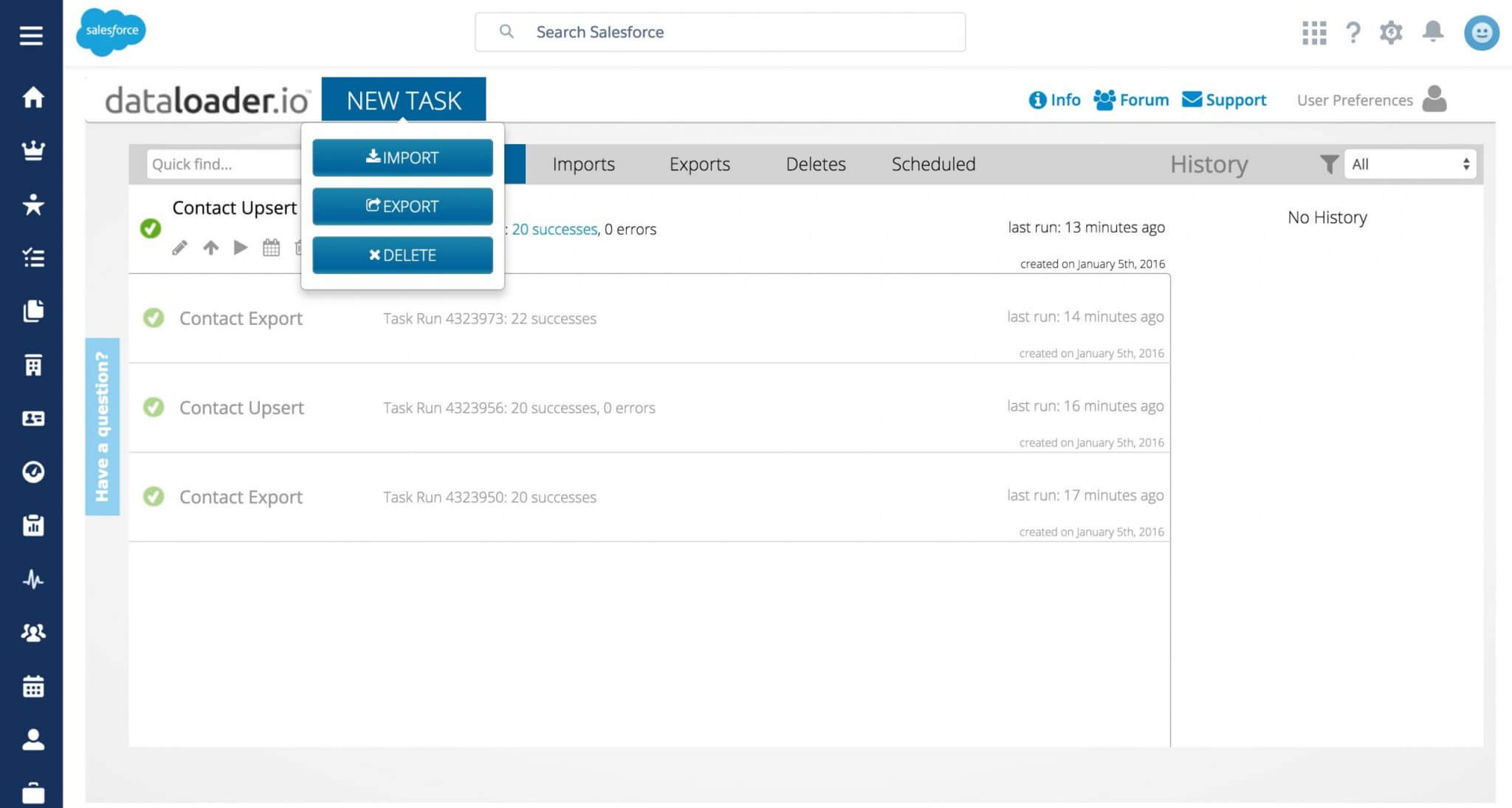
Task: Click the filter funnel icon
Action: click(x=1328, y=164)
